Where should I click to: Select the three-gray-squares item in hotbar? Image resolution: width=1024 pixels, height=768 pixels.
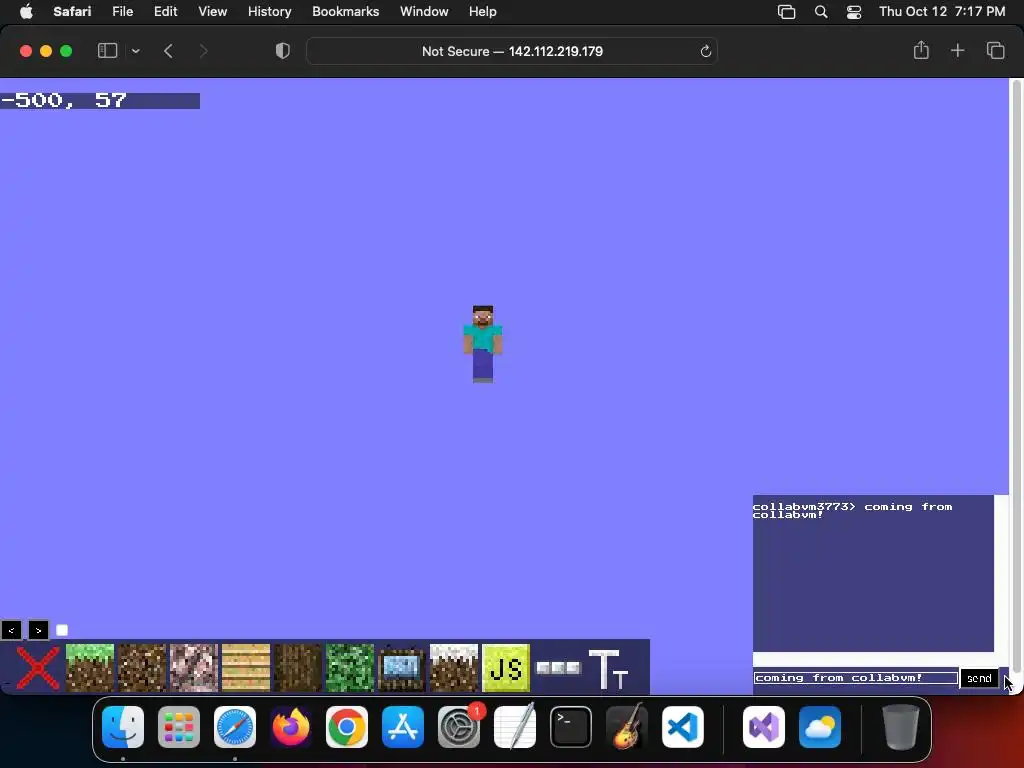click(x=558, y=667)
